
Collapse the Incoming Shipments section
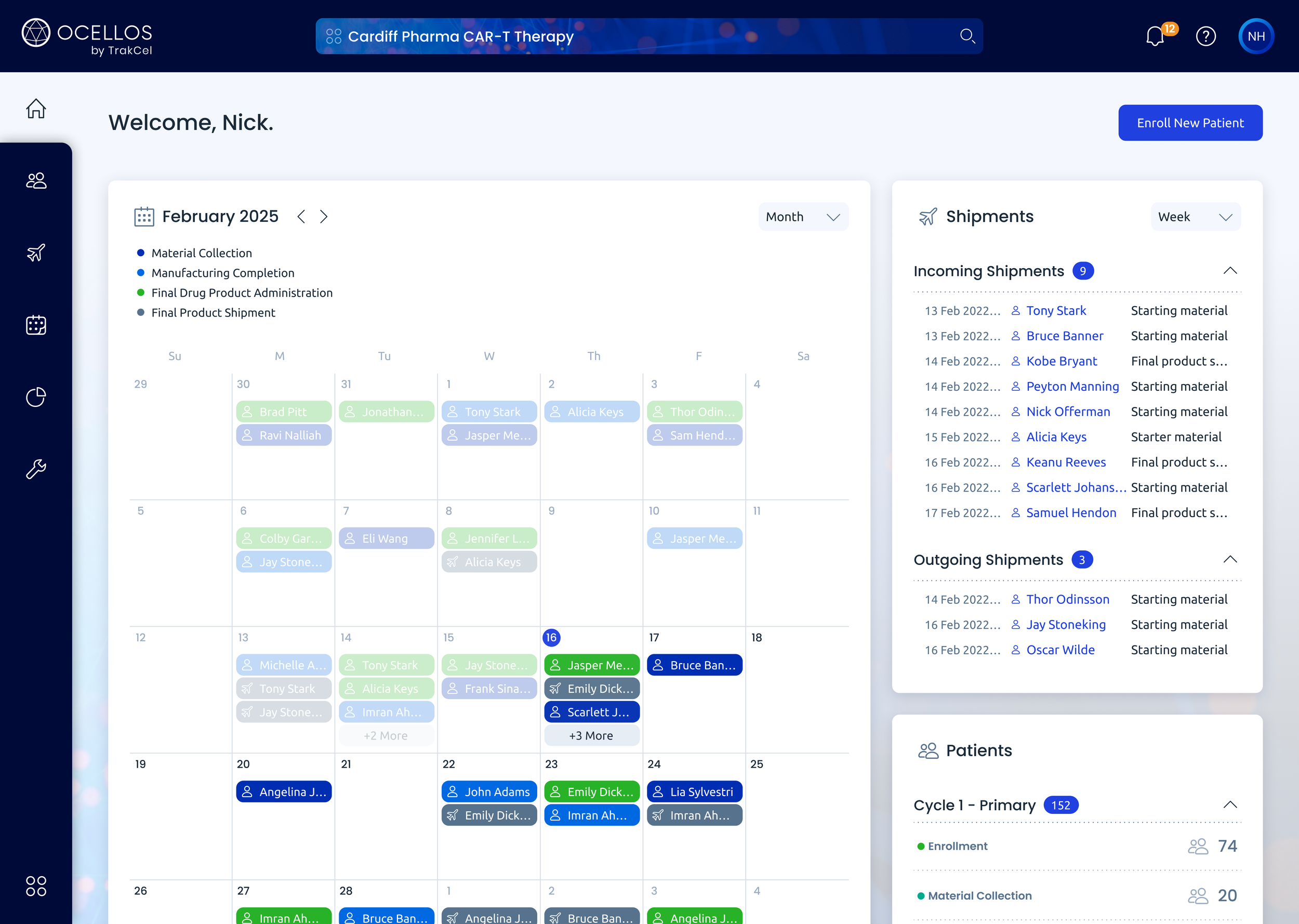click(1229, 271)
